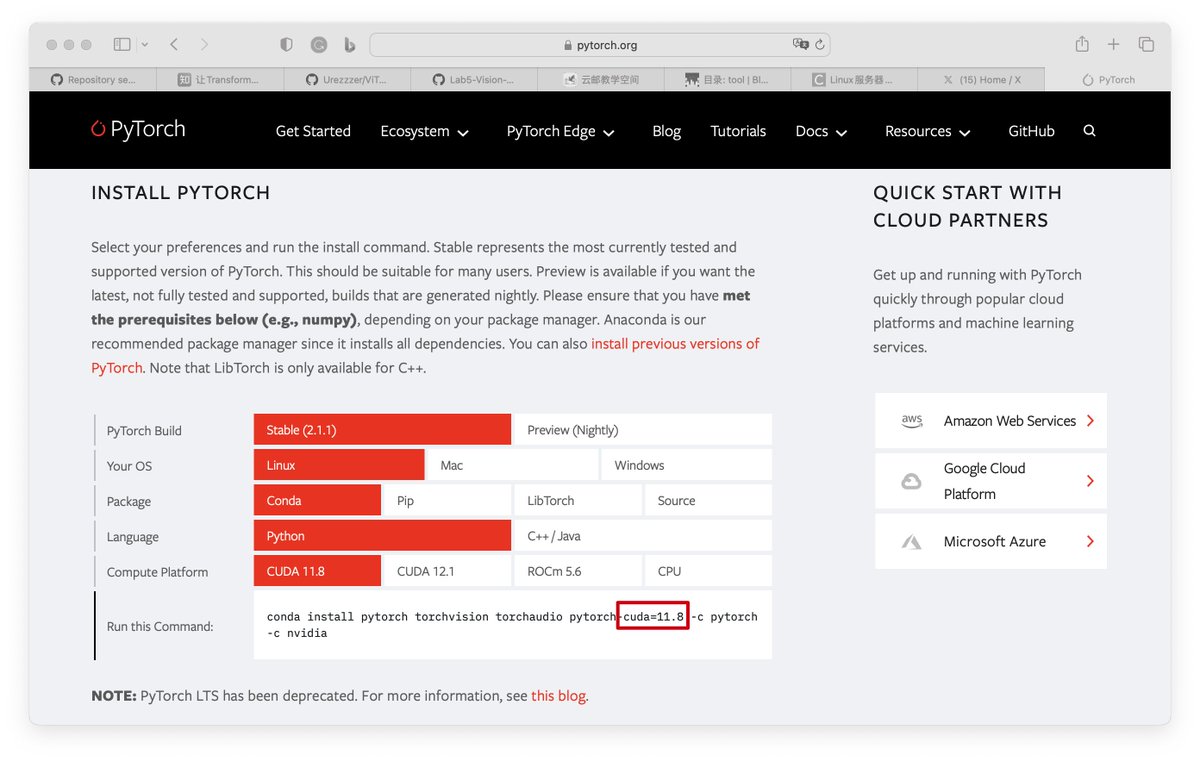This screenshot has width=1200, height=761.
Task: Switch to the (15) Home / X tab
Action: tap(982, 79)
